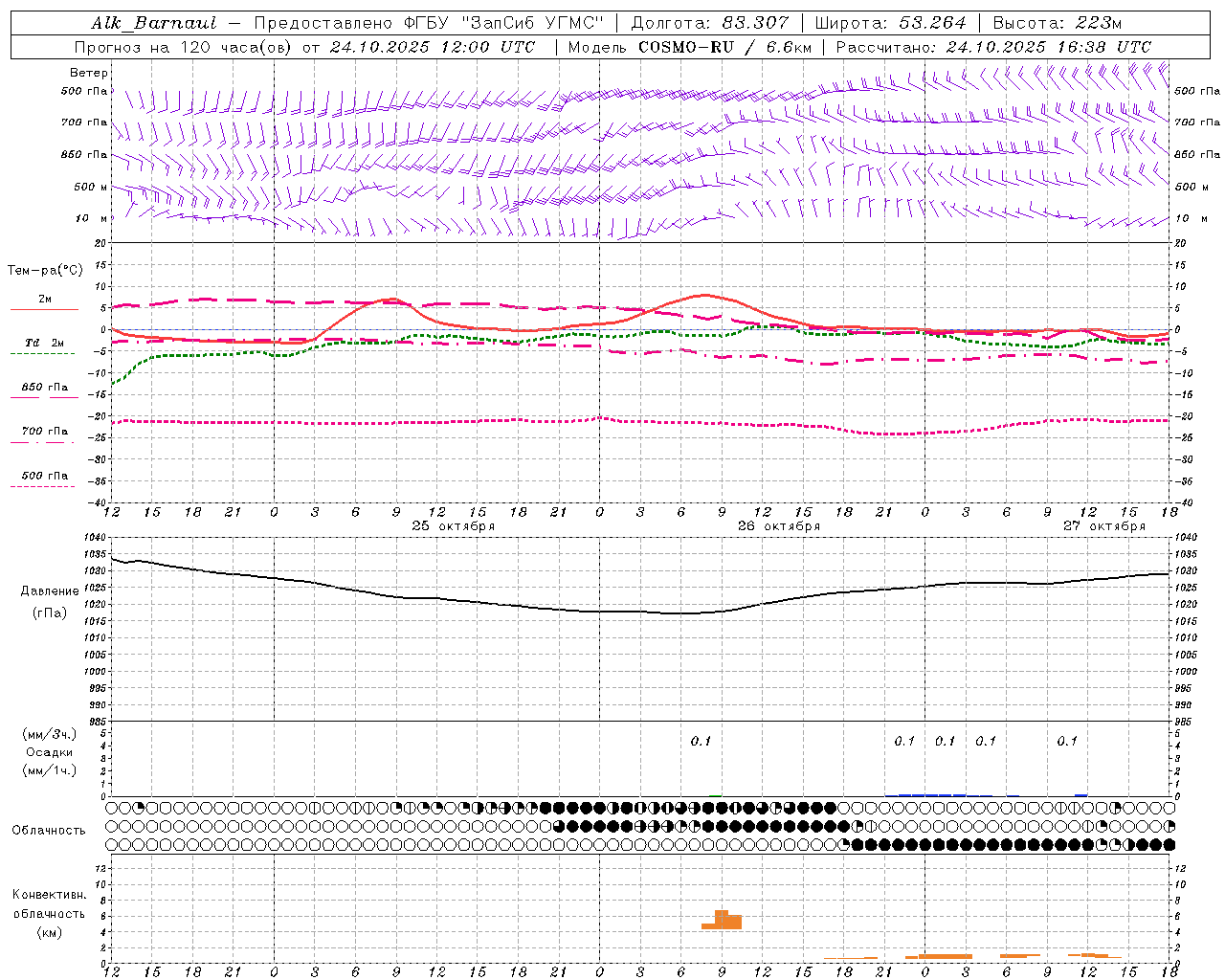The image size is (1225, 980).
Task: Click the 'Давление' pressure panel label
Action: [50, 591]
